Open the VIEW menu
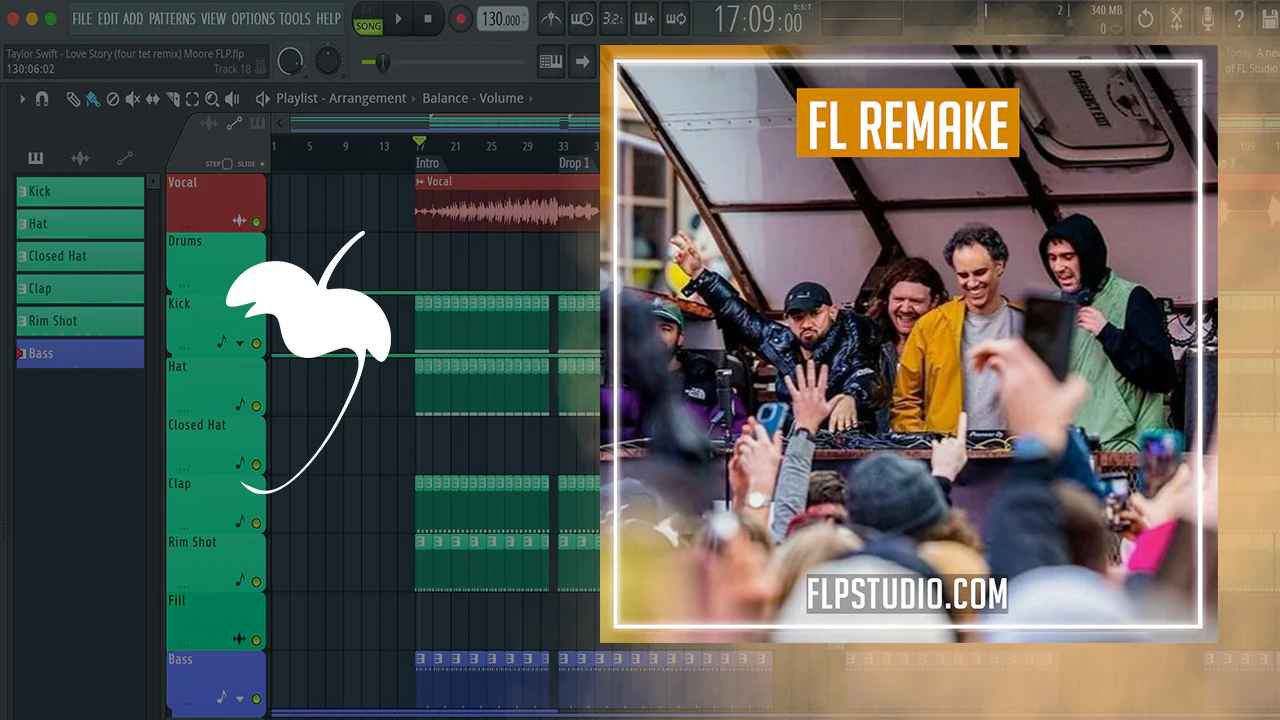 click(214, 19)
